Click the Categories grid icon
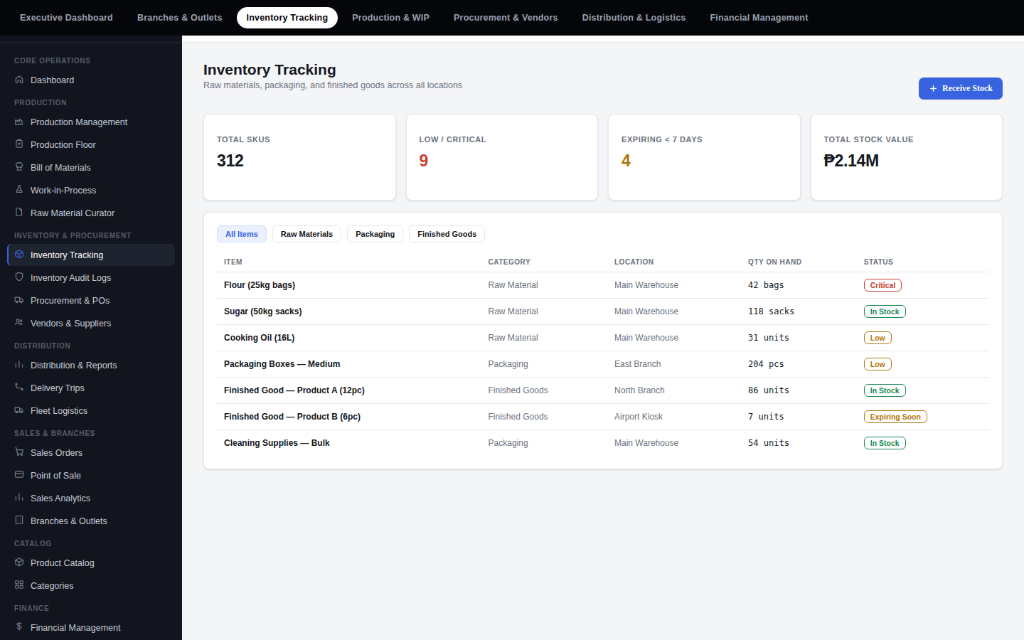1024x640 pixels. (x=19, y=585)
